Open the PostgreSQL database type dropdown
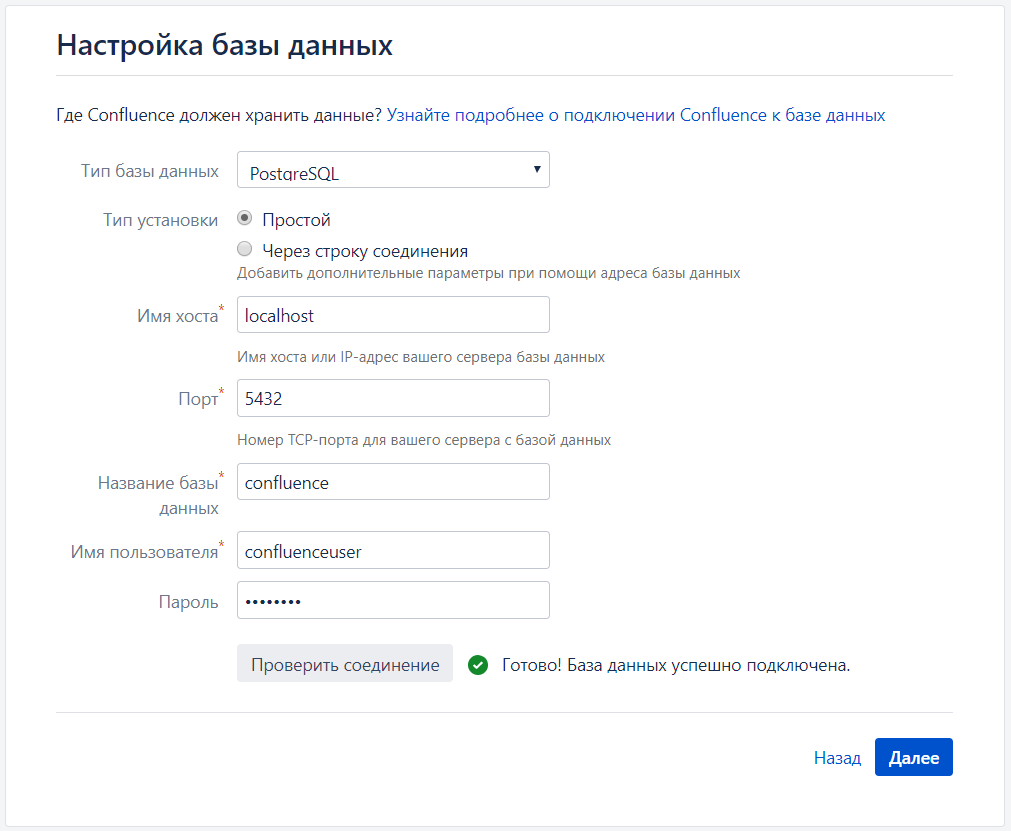 point(393,170)
